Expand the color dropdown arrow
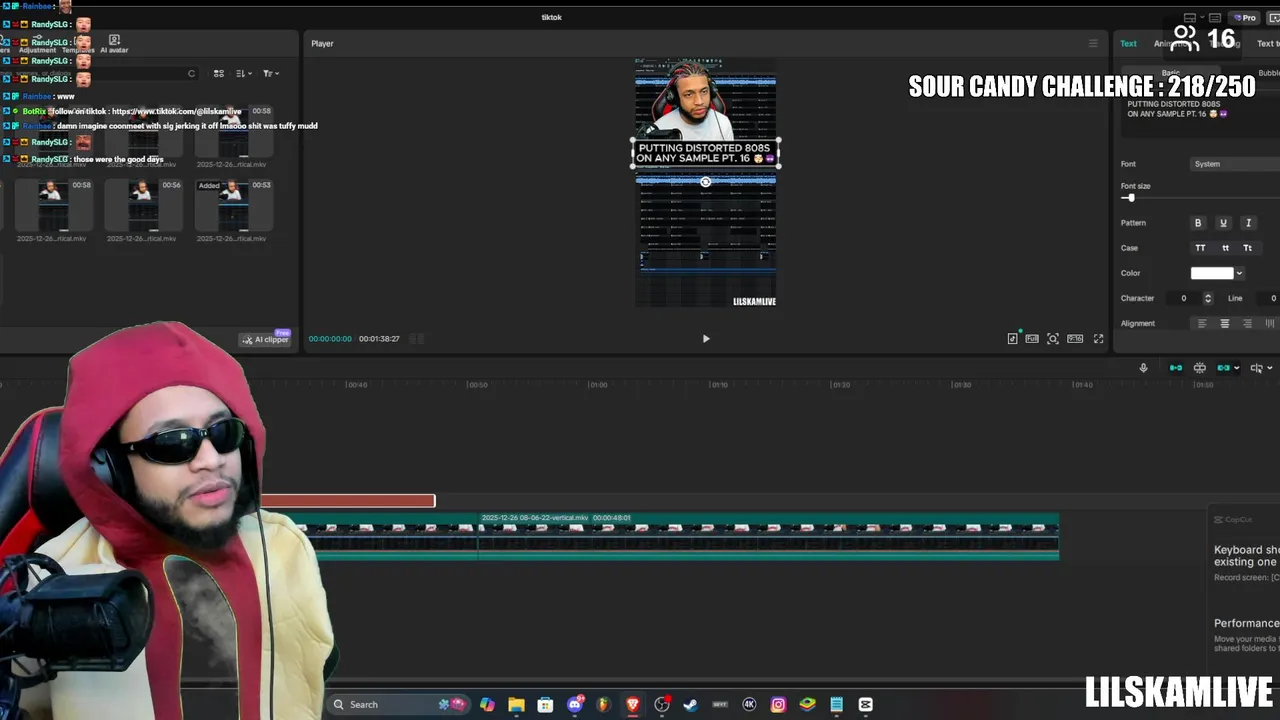 [1239, 273]
